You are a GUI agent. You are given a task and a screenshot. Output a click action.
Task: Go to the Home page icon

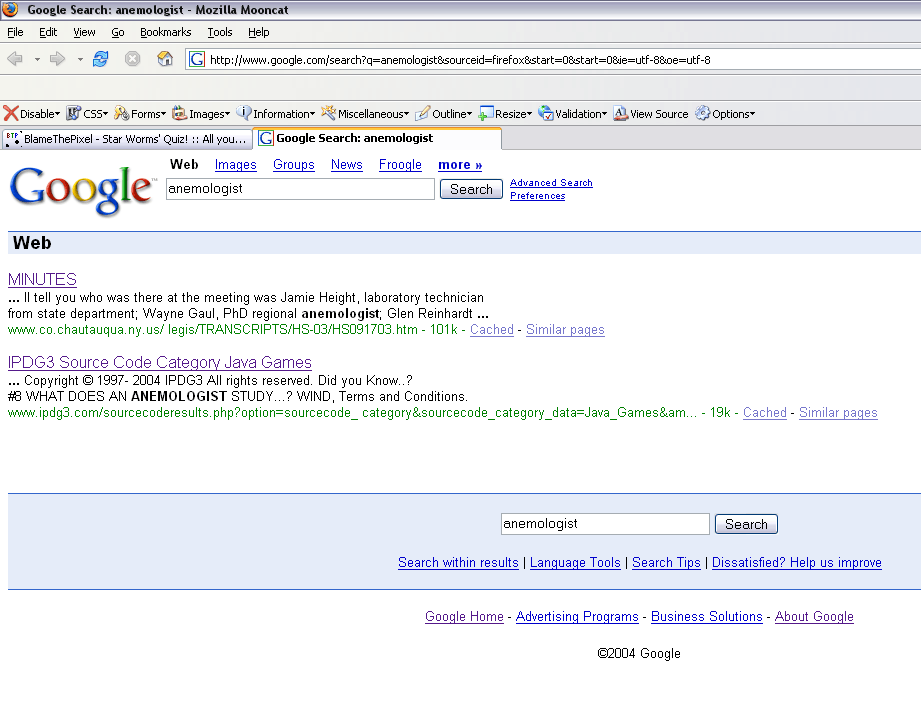(165, 59)
